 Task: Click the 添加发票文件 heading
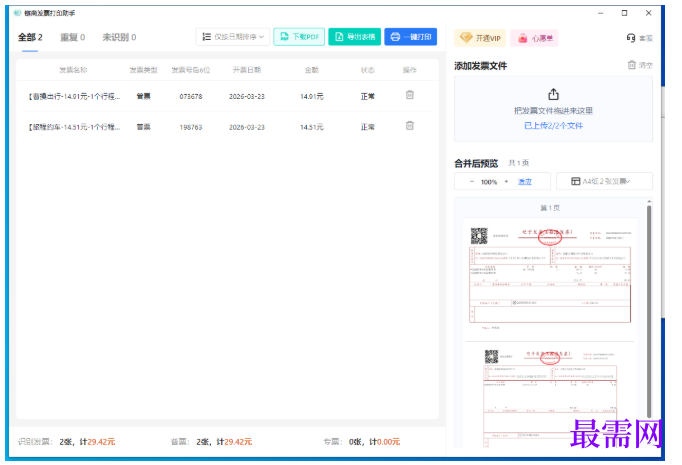point(481,66)
